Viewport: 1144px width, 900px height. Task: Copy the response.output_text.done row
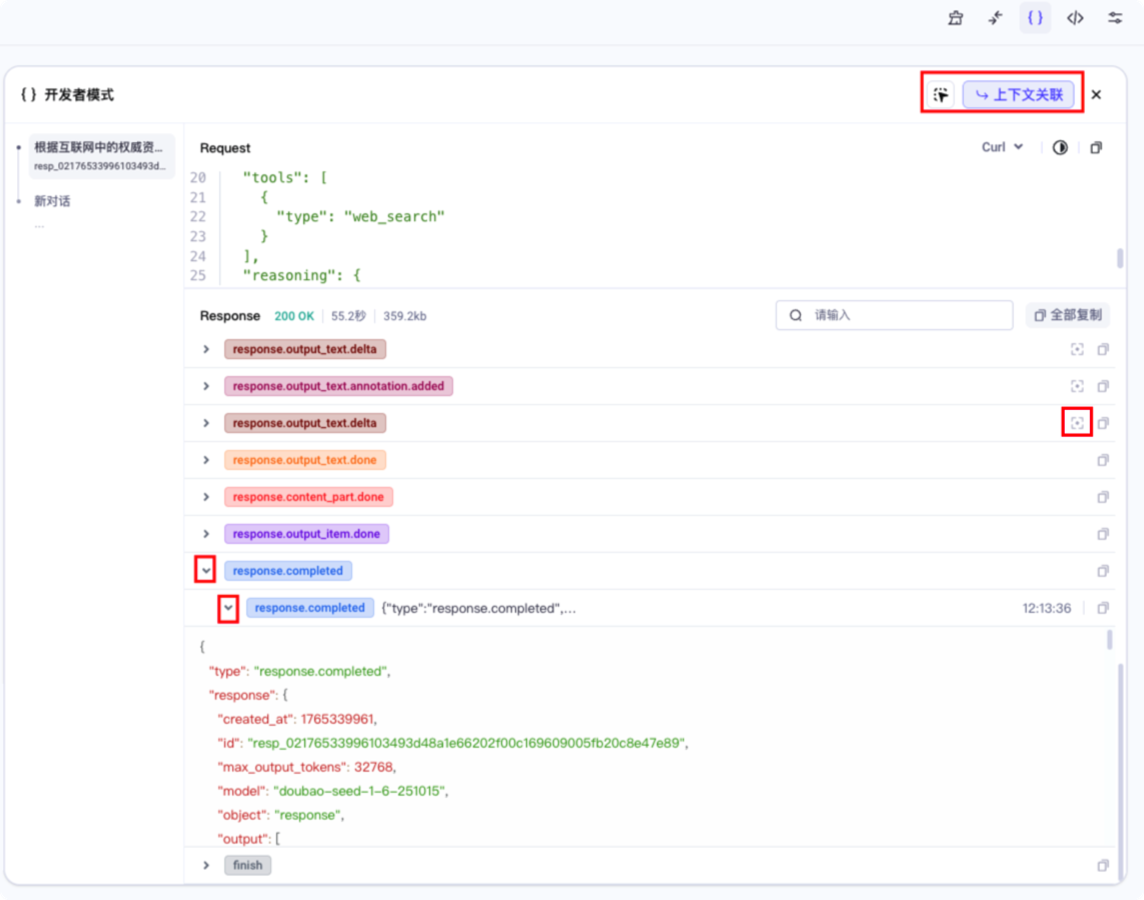point(1103,460)
